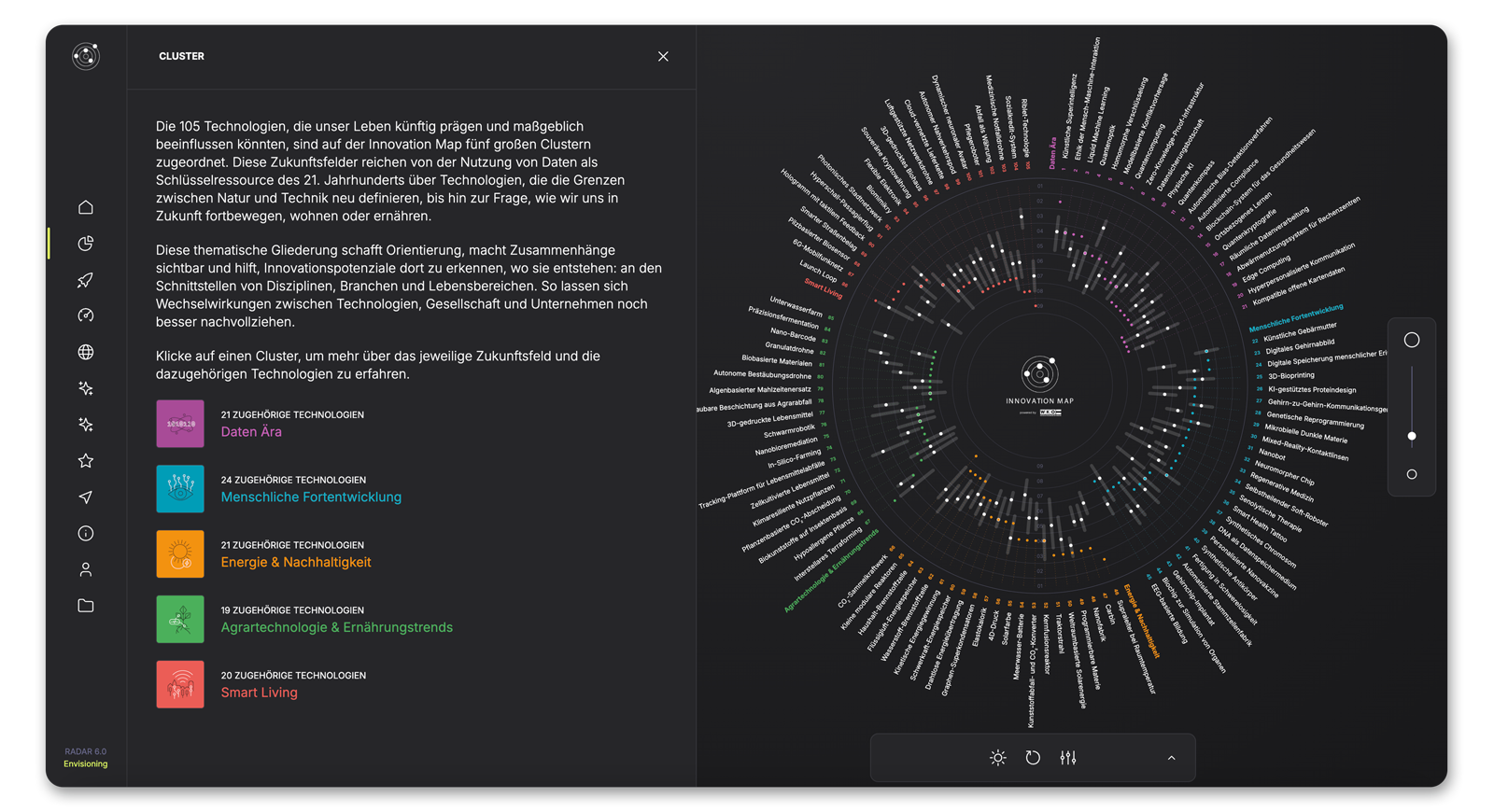Viewport: 1494px width, 812px height.
Task: Select 'Neuromorpher Chip' radar label
Action: (x=1284, y=473)
